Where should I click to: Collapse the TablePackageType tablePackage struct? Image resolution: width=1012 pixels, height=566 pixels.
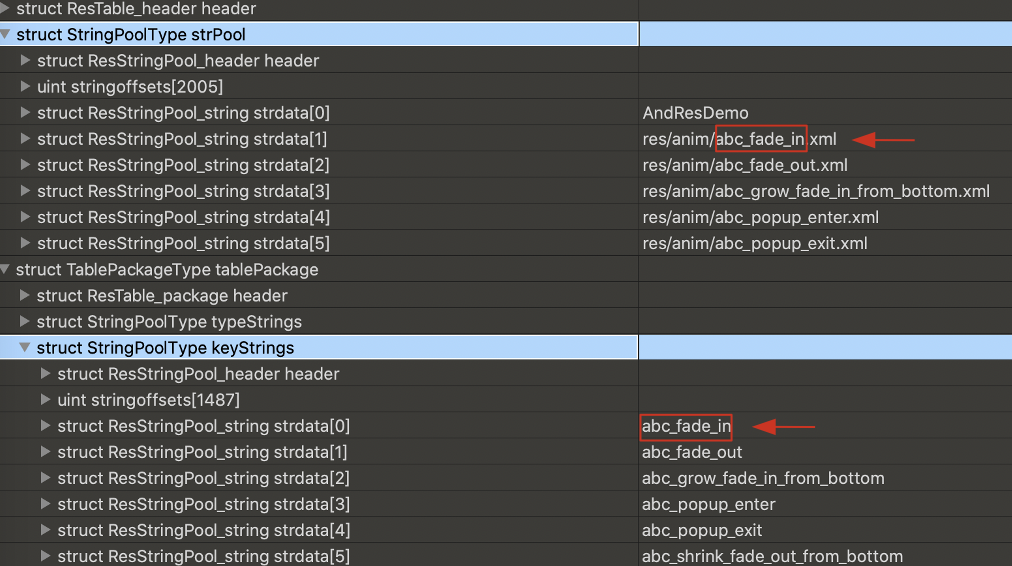coord(7,270)
